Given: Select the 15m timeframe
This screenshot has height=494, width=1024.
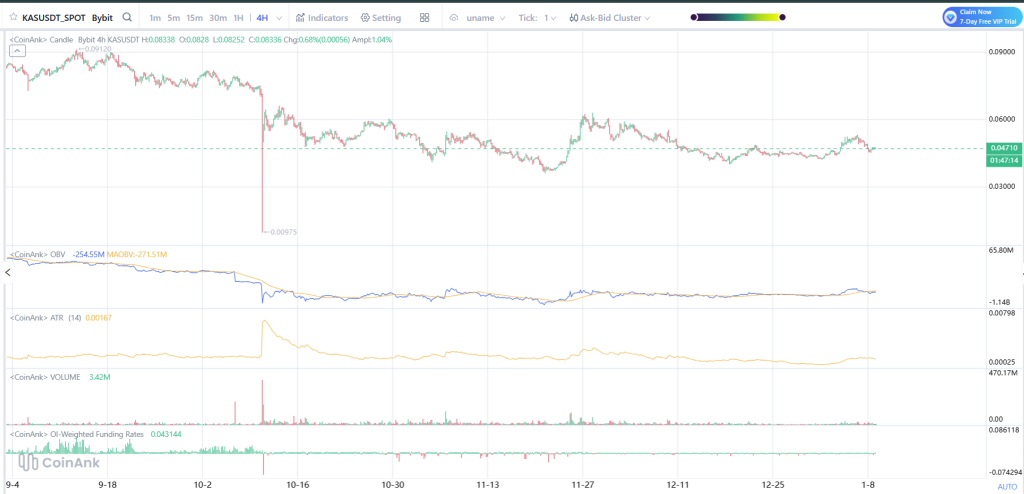Looking at the screenshot, I should [194, 18].
